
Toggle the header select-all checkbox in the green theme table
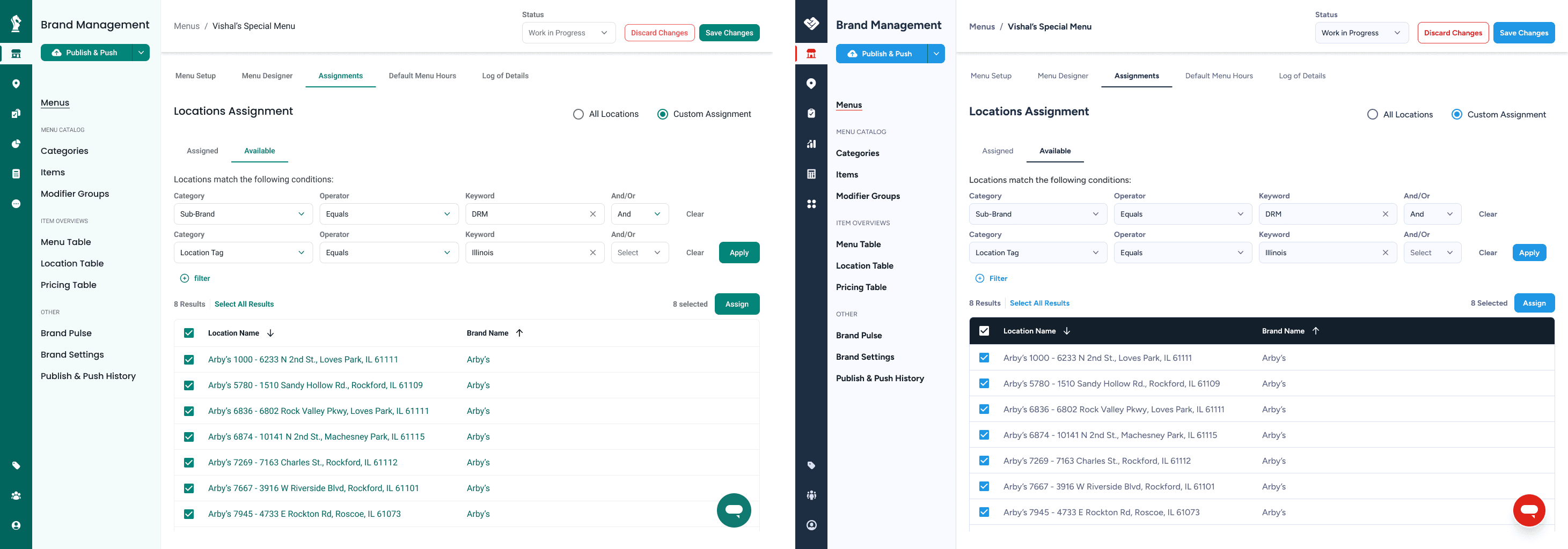tap(189, 333)
